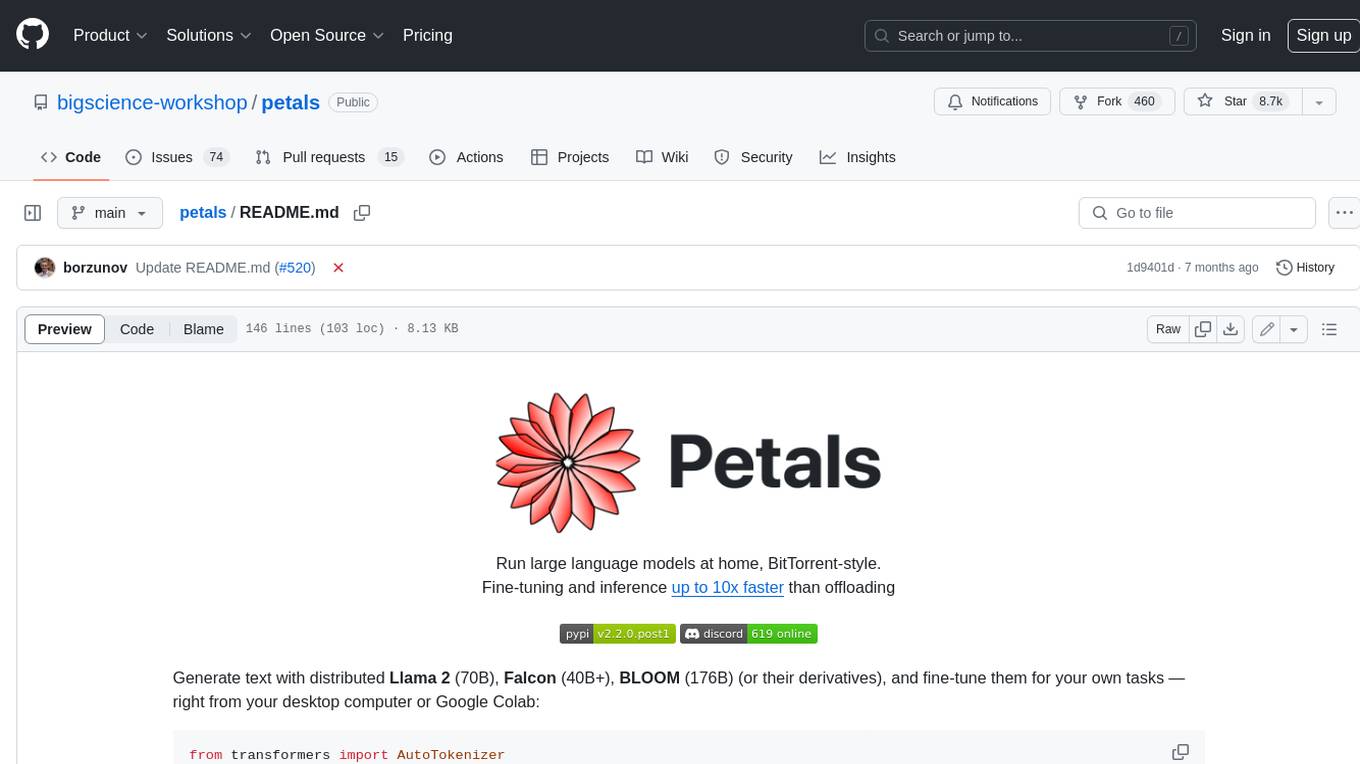Switch to the Issues tab

177,157
